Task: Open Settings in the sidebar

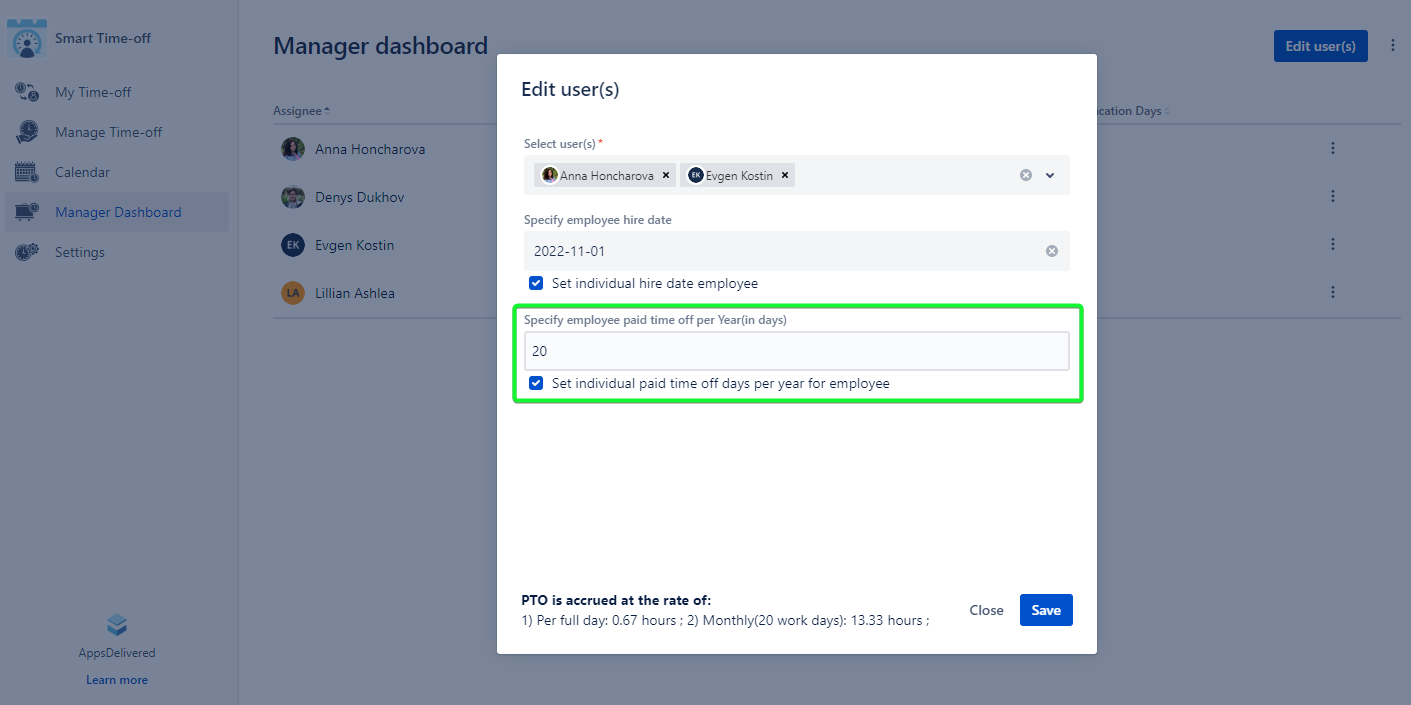Action: [x=79, y=252]
